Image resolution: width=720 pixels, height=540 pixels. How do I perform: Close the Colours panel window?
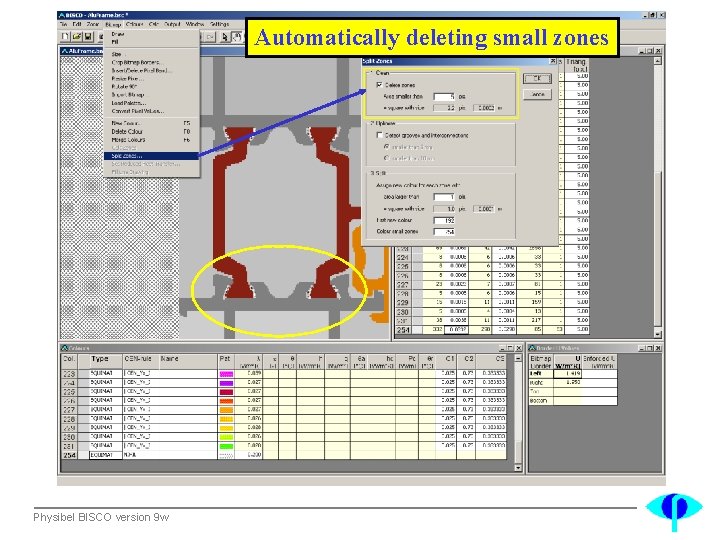(x=518, y=348)
